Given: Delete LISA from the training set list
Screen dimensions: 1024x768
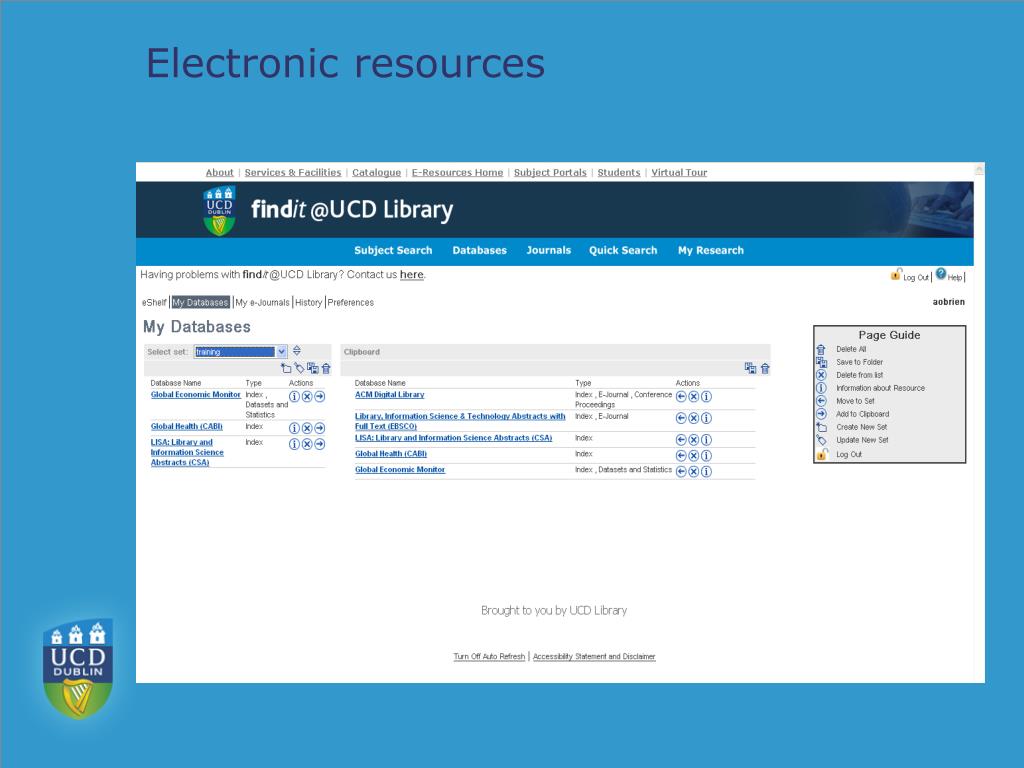Looking at the screenshot, I should point(307,444).
